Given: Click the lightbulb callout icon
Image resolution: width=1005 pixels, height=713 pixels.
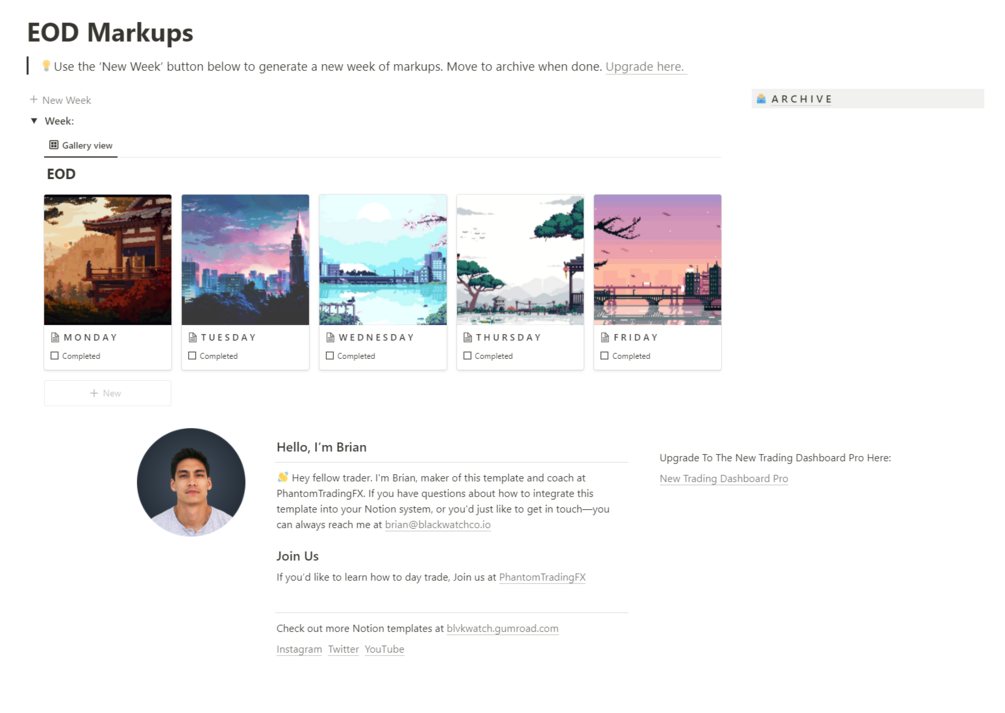Looking at the screenshot, I should tap(46, 66).
